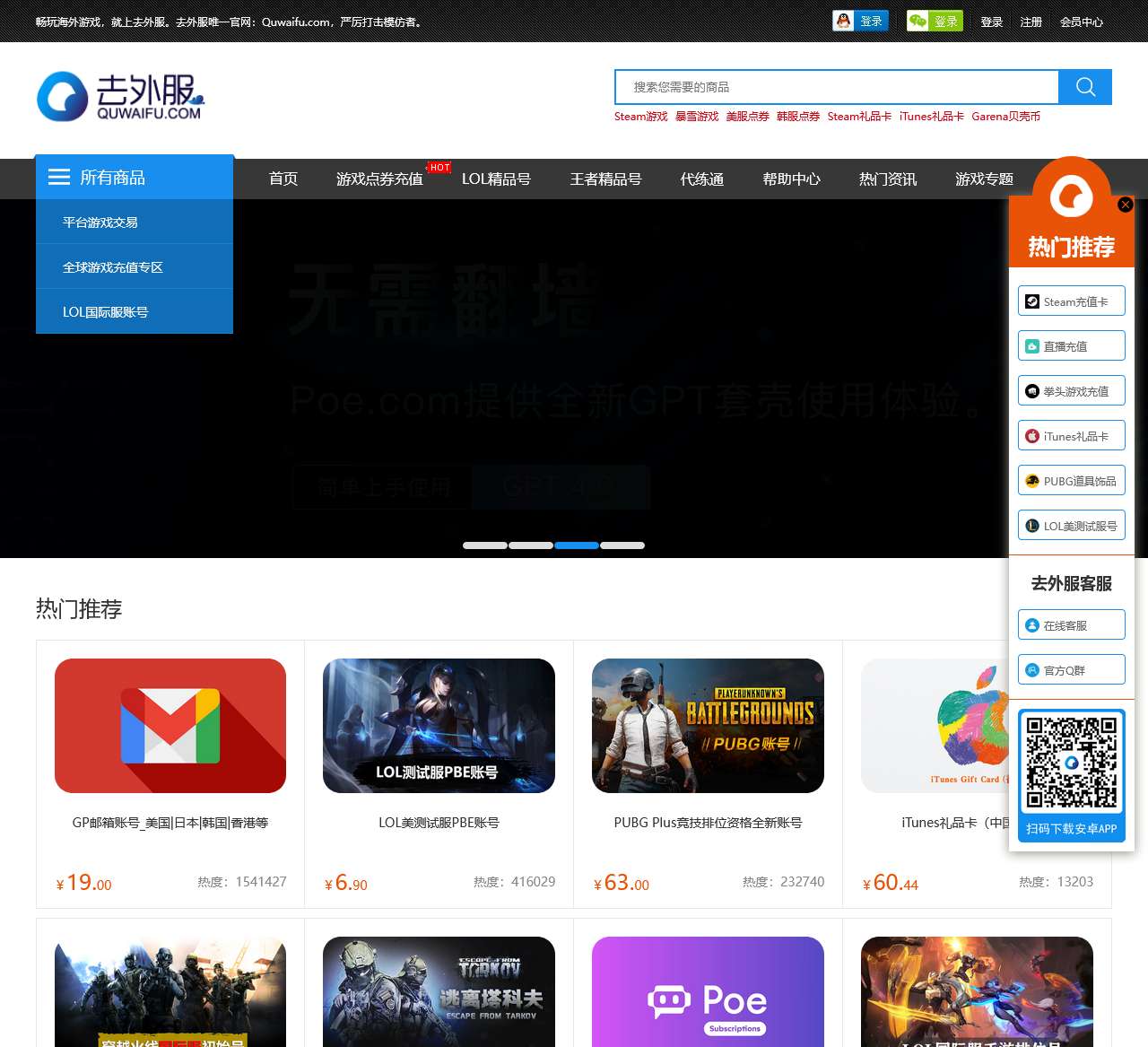Open 拳头游戏充值 in the sidebar
This screenshot has height=1047, width=1148.
tap(1071, 391)
